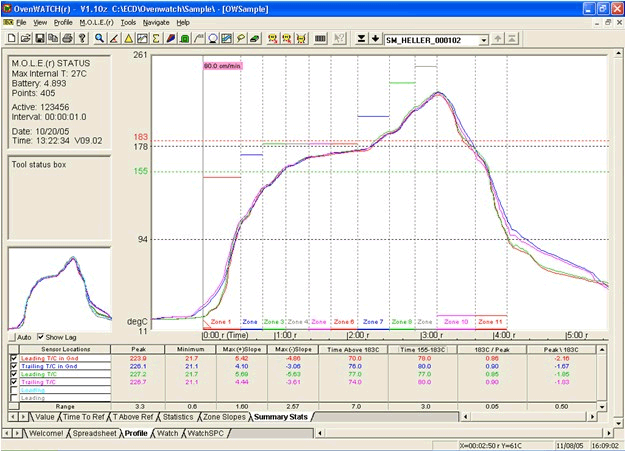This screenshot has width=625, height=451.
Task: Uncheck the Show Lag checkbox
Action: [x=40, y=337]
